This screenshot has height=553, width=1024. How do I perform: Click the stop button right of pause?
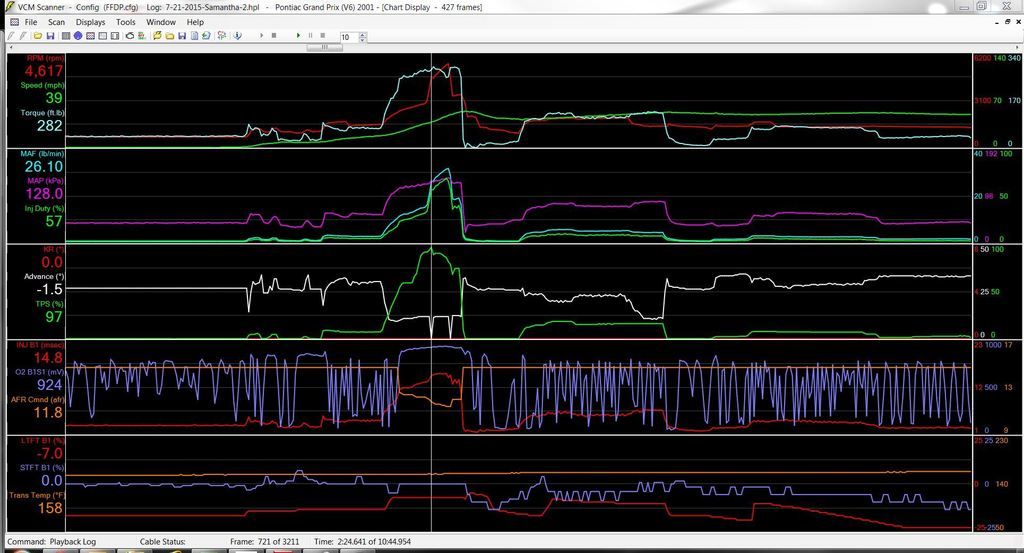point(323,36)
